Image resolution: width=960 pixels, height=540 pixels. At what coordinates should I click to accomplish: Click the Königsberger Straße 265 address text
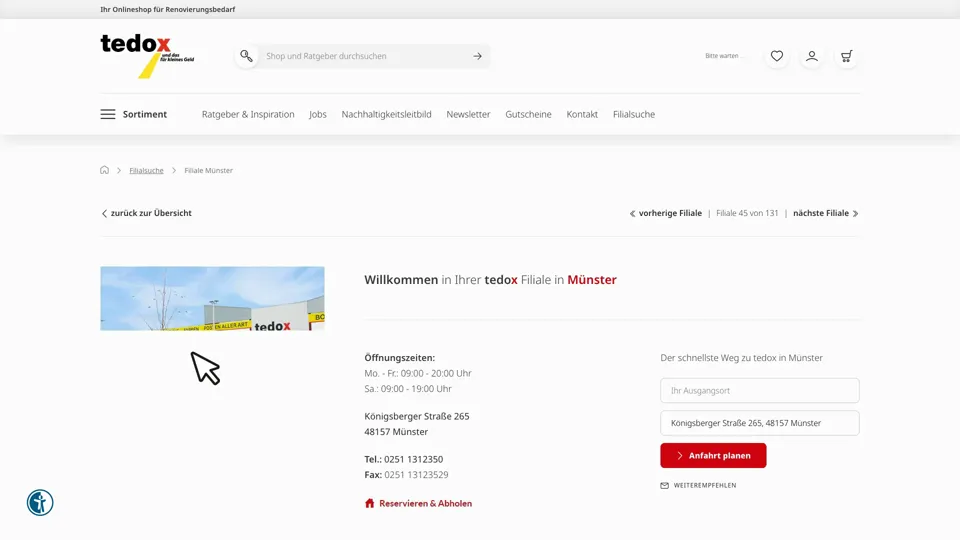(417, 416)
